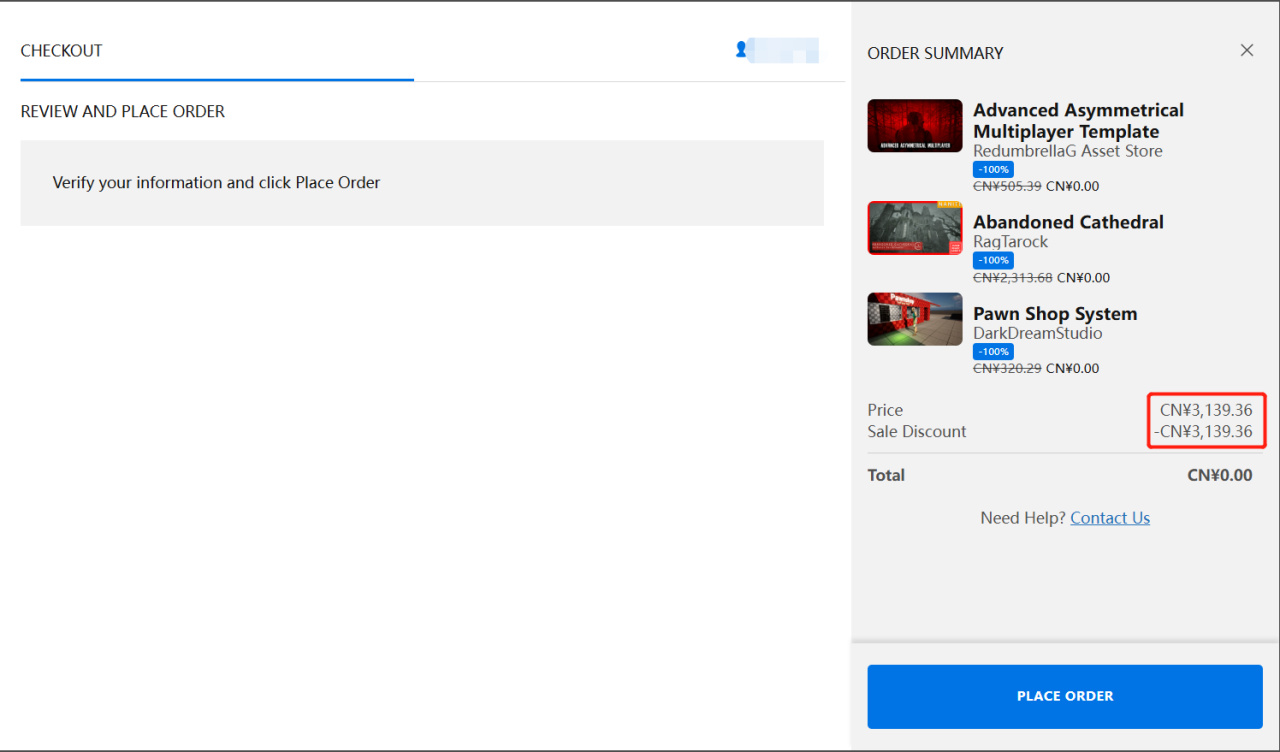The height and width of the screenshot is (752, 1280).
Task: Open Advanced Asymmetrical Multiplayer Template thumbnail
Action: [915, 126]
